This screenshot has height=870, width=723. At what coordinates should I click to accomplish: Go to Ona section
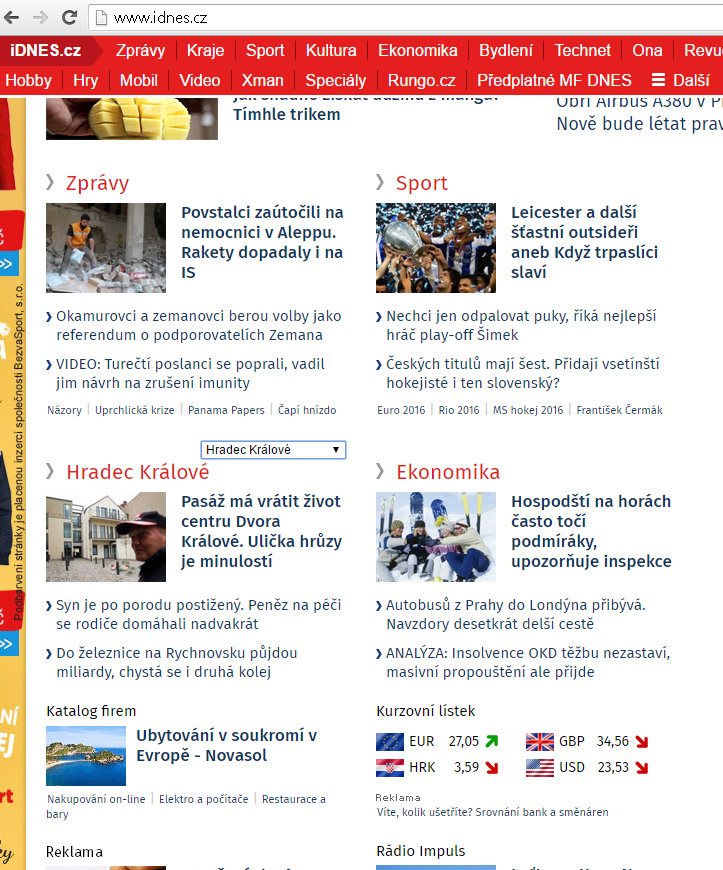647,50
